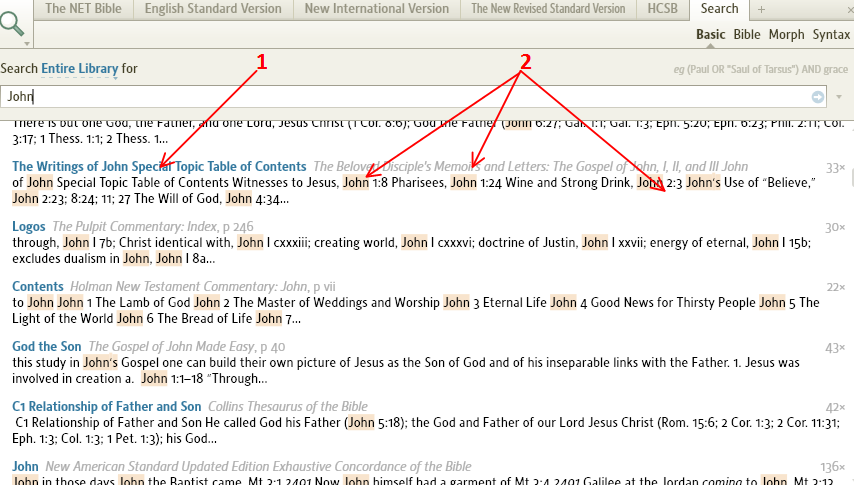The width and height of the screenshot is (854, 485).
Task: Click 'The Gospel of John Made Easy, p 40'
Action: (187, 346)
